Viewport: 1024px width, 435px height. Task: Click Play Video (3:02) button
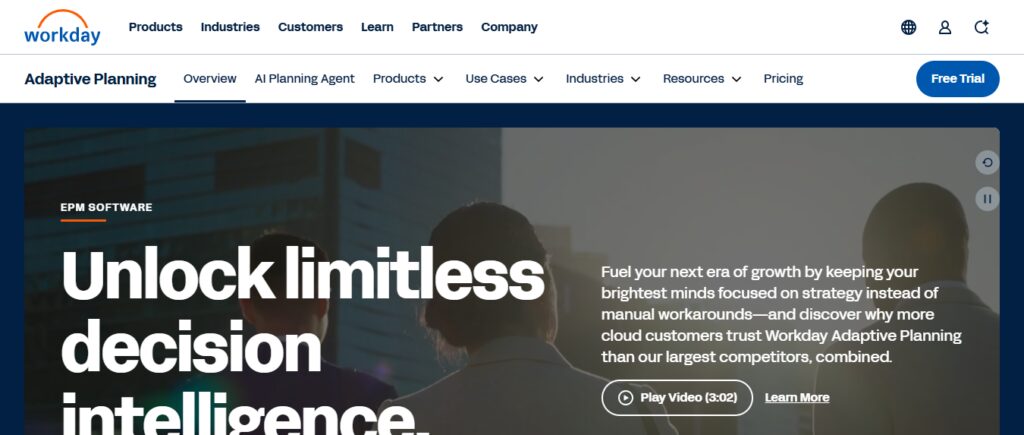coord(677,398)
